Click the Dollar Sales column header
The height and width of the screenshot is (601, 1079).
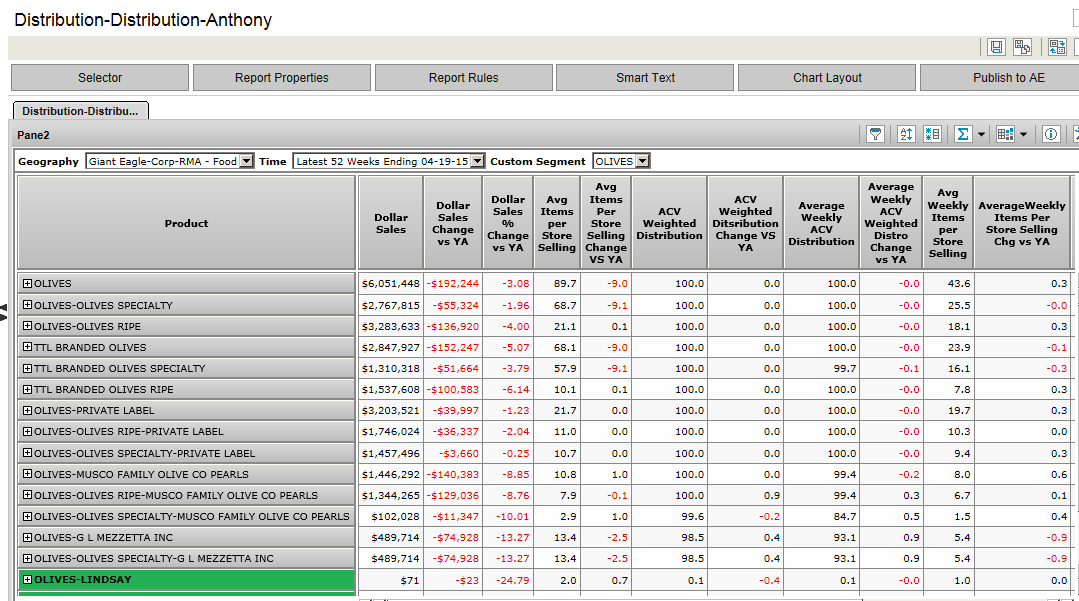391,223
